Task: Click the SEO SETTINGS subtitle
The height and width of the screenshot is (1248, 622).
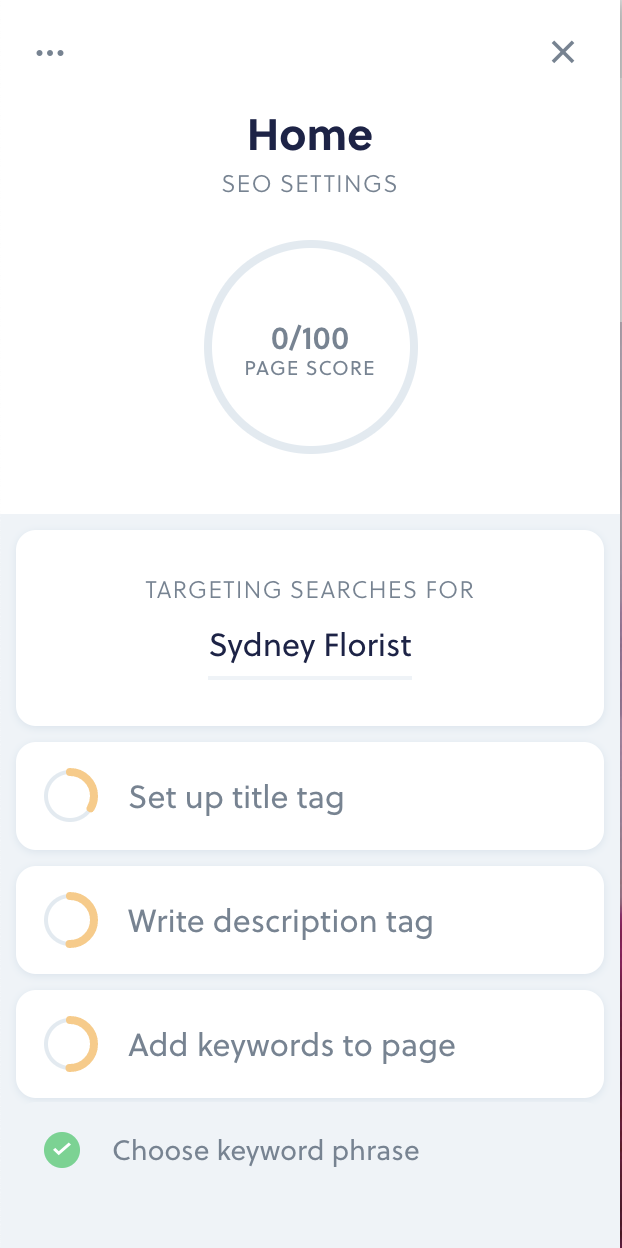Action: tap(310, 184)
